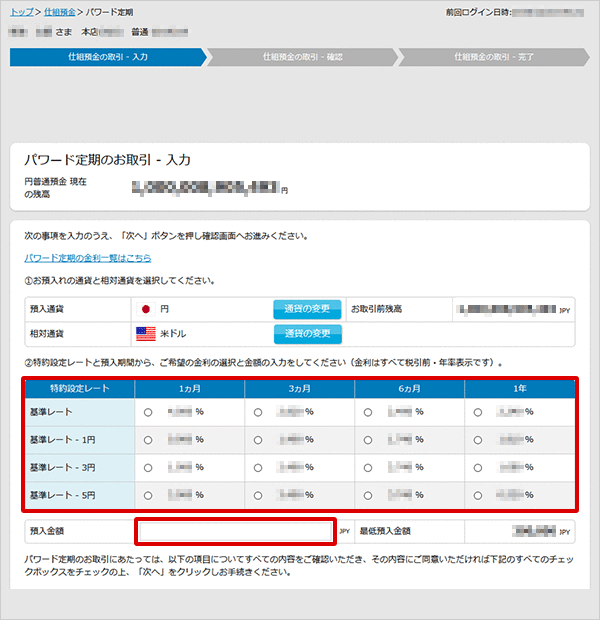
Task: Open パワード定期の金利一覧はこちら link
Action: [88, 258]
